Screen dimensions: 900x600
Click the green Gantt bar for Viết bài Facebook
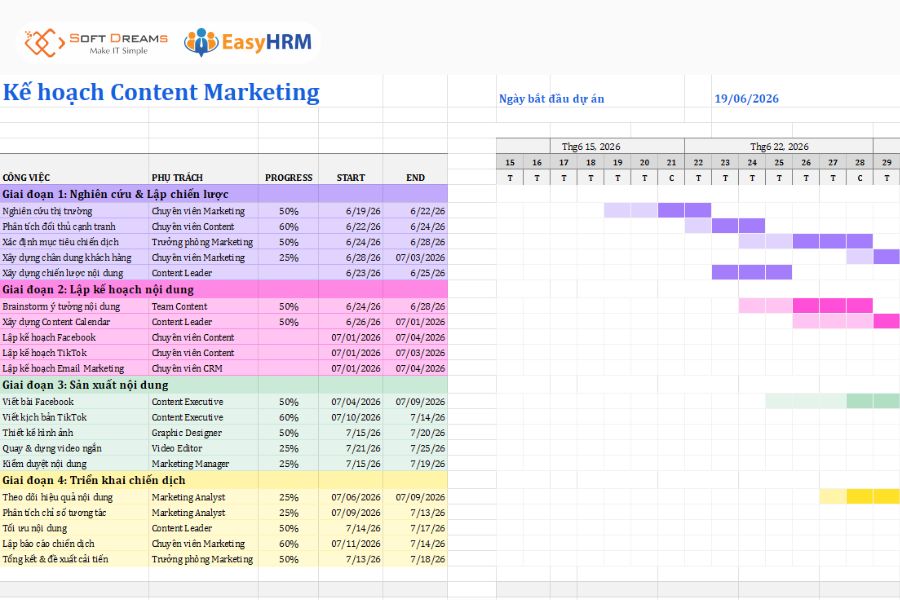[832, 401]
